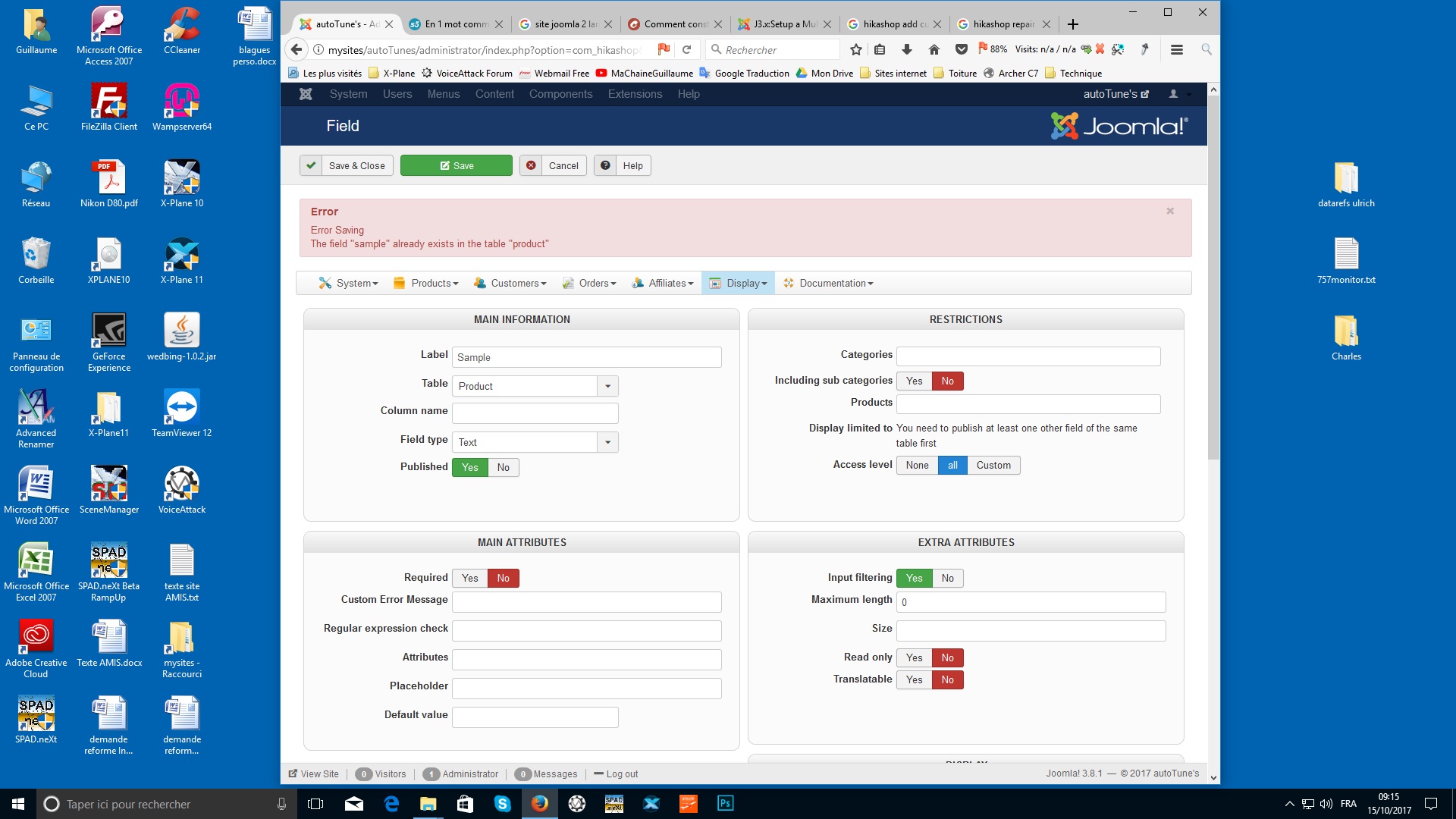
Task: Click the downloads arrow icon in Firefox
Action: tap(906, 50)
